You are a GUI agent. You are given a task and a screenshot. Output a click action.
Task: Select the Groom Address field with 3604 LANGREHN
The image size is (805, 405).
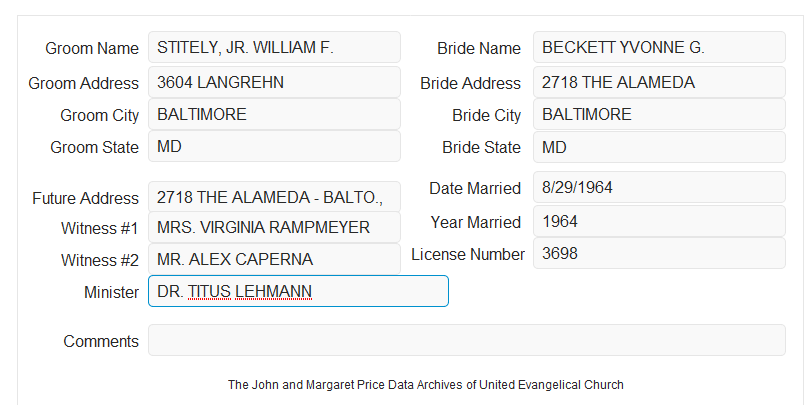pos(274,82)
